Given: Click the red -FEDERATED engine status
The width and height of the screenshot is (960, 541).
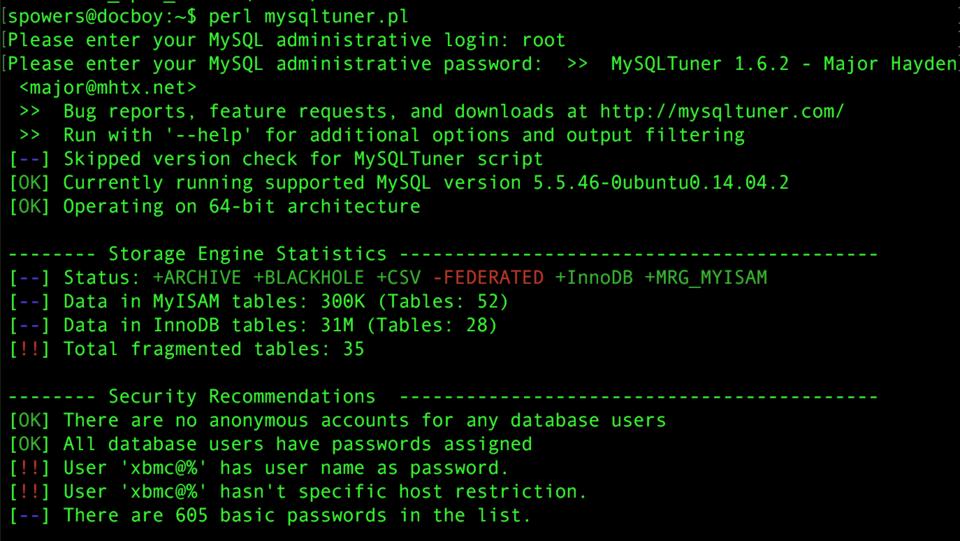Looking at the screenshot, I should pos(488,277).
